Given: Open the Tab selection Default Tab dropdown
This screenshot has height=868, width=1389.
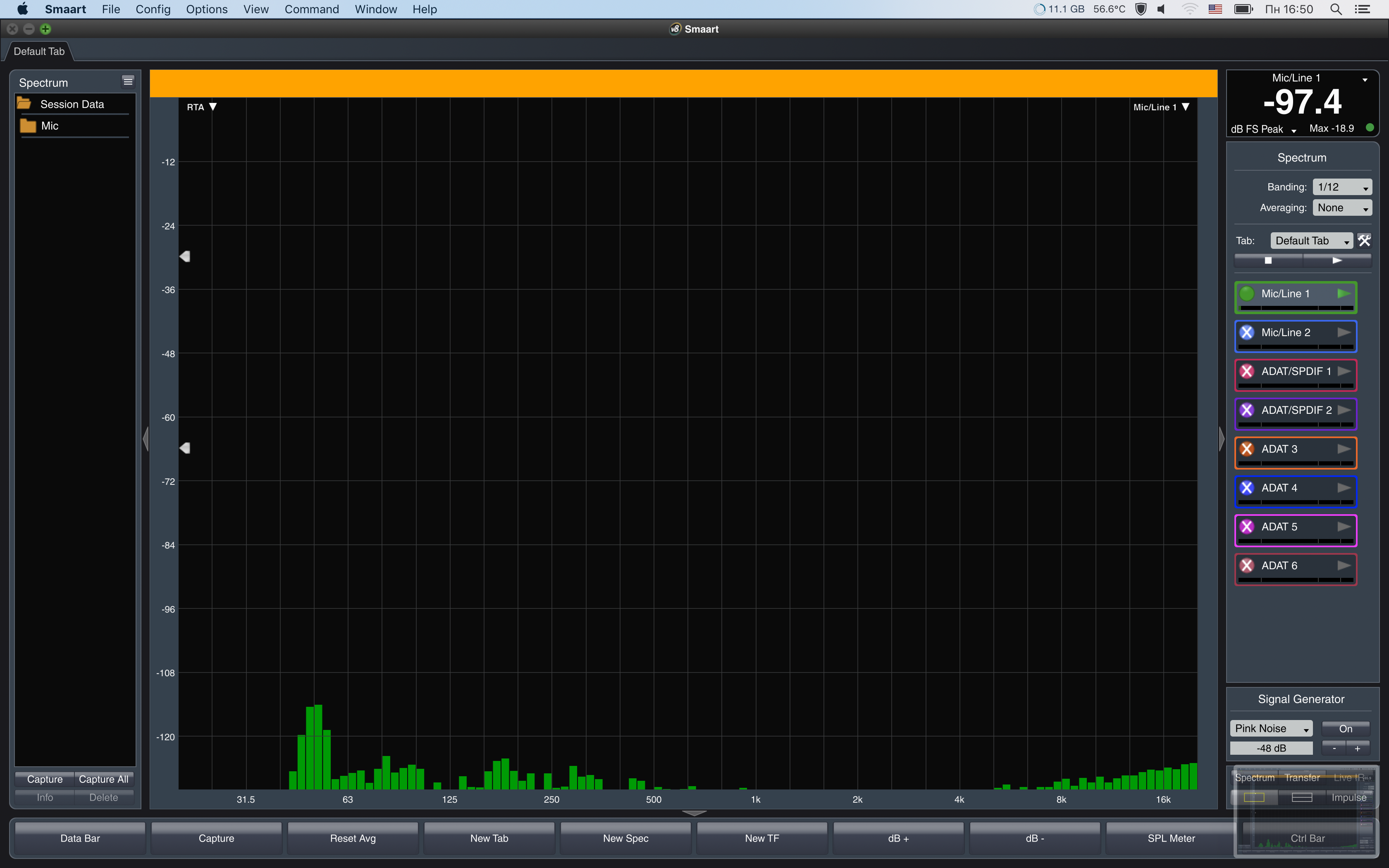Looking at the screenshot, I should pos(1312,241).
